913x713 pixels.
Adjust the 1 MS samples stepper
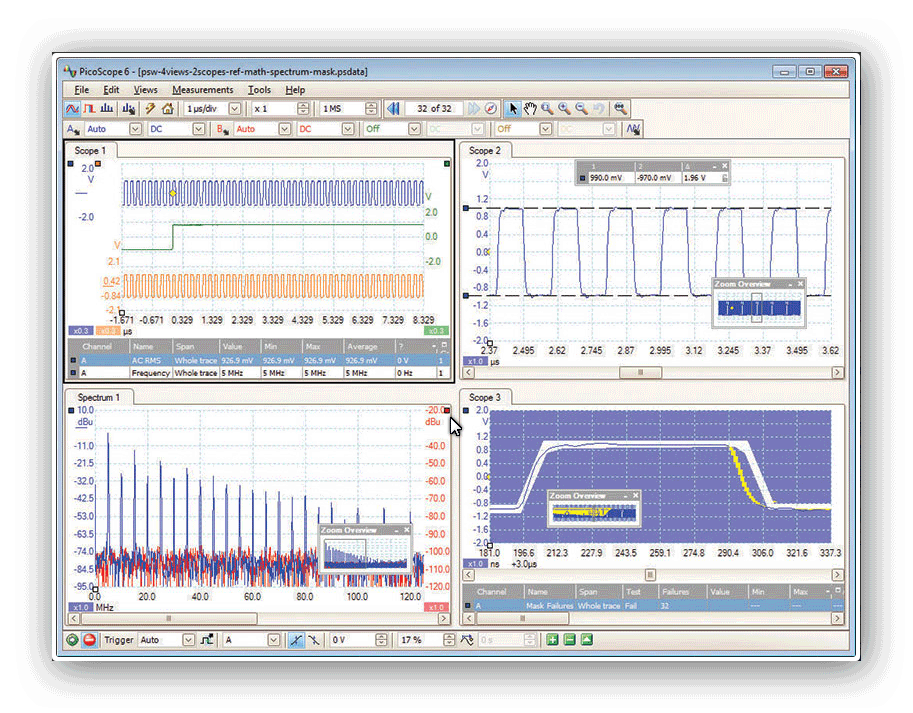pos(372,108)
